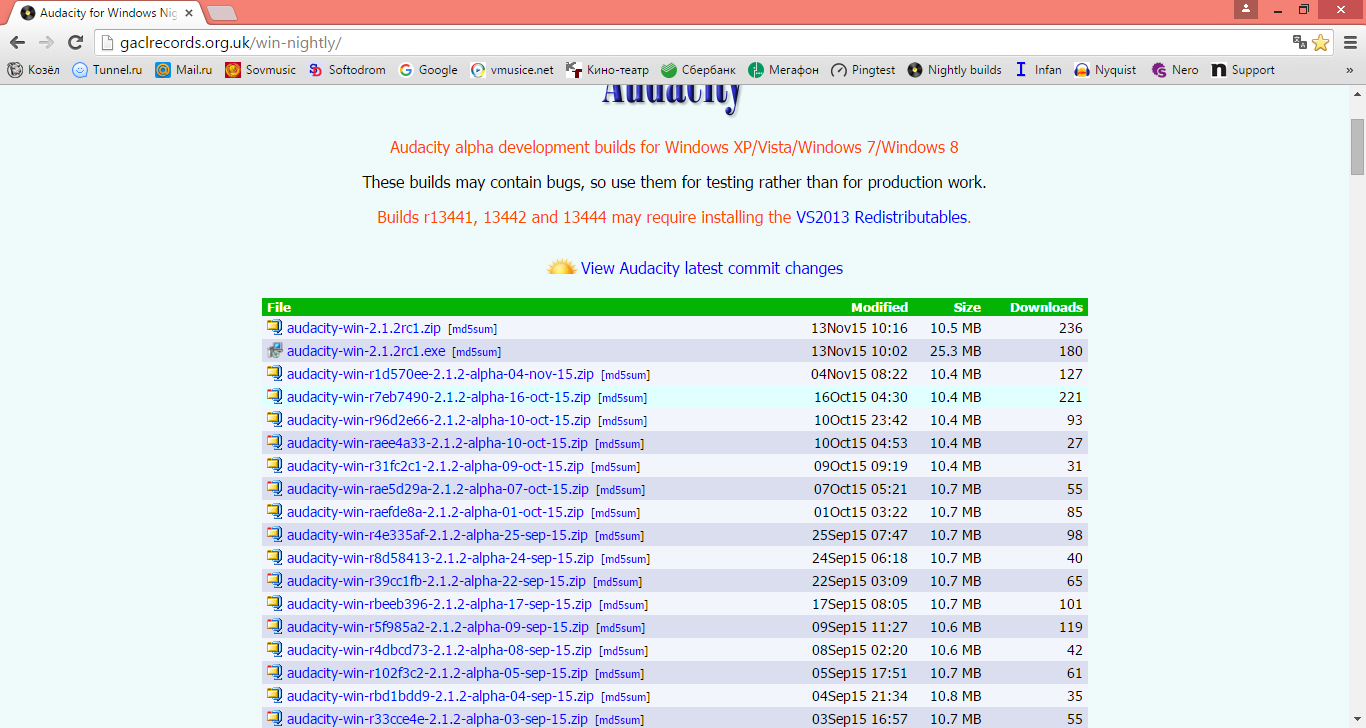Click the File column header
Screen dimensions: 1366x728
[279, 307]
